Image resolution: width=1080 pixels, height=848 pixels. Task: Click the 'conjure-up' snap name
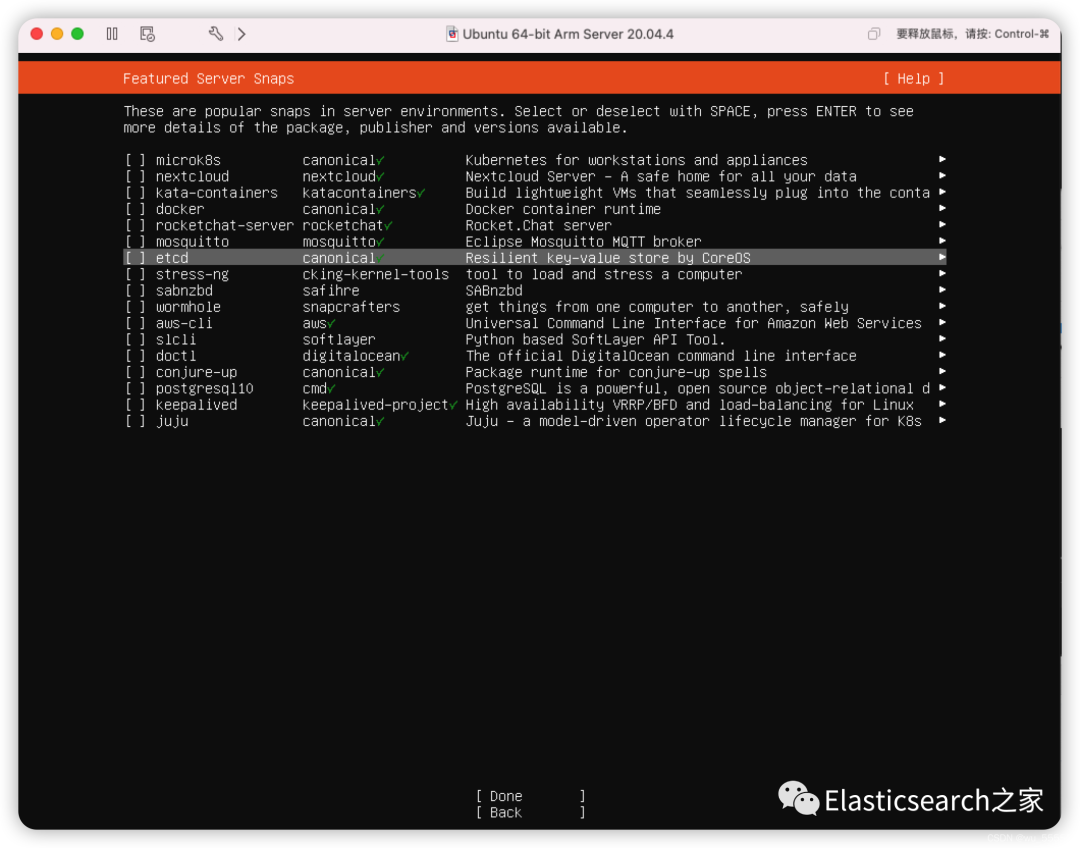pos(196,372)
